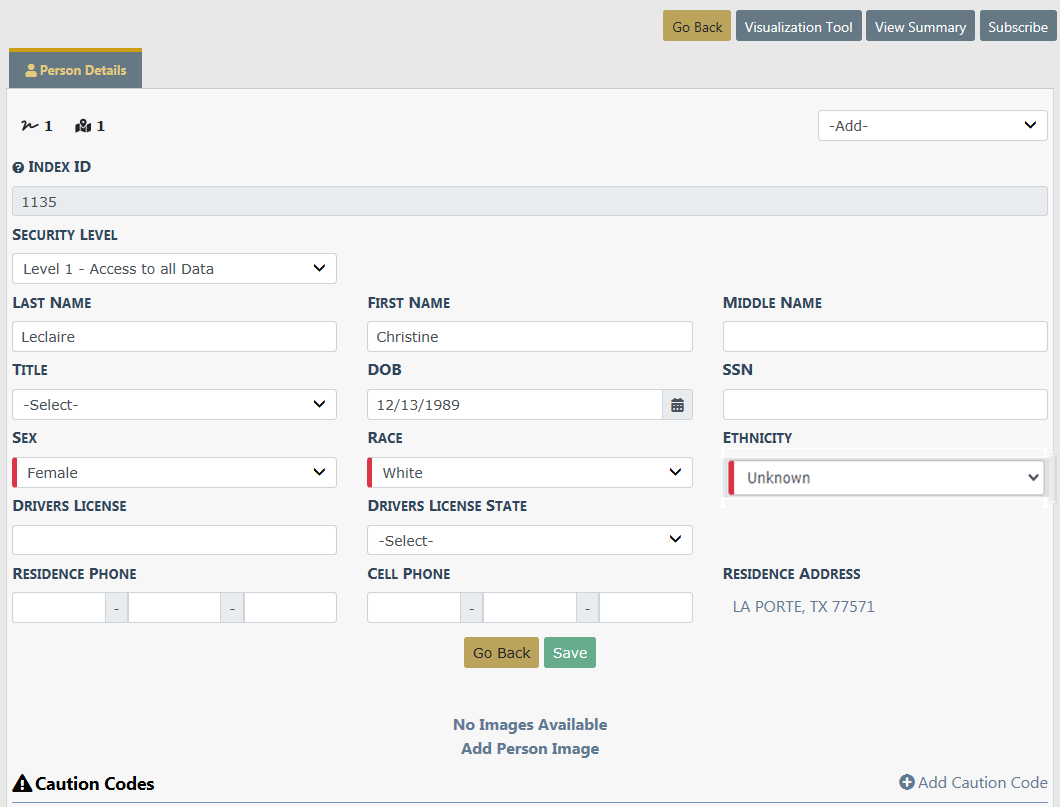Open the Ethnicity dropdown showing Unknown
This screenshot has width=1060, height=807.
click(885, 478)
